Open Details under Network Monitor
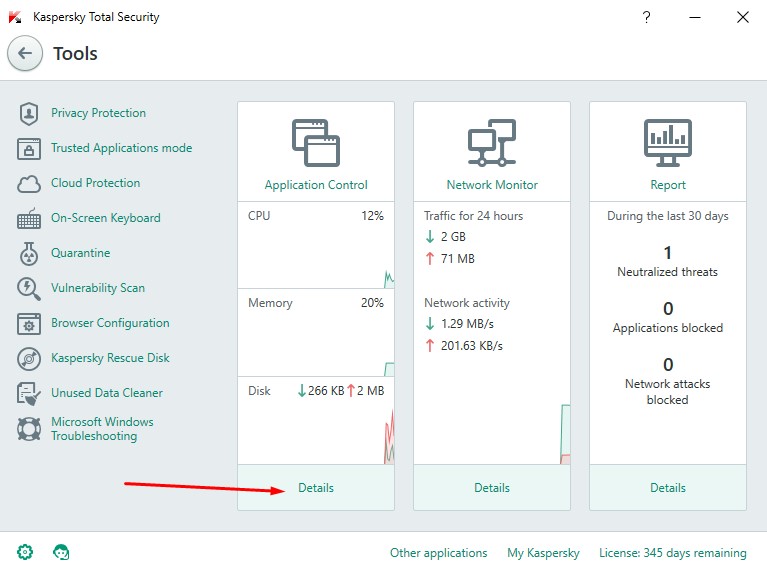The height and width of the screenshot is (570, 767). point(492,488)
